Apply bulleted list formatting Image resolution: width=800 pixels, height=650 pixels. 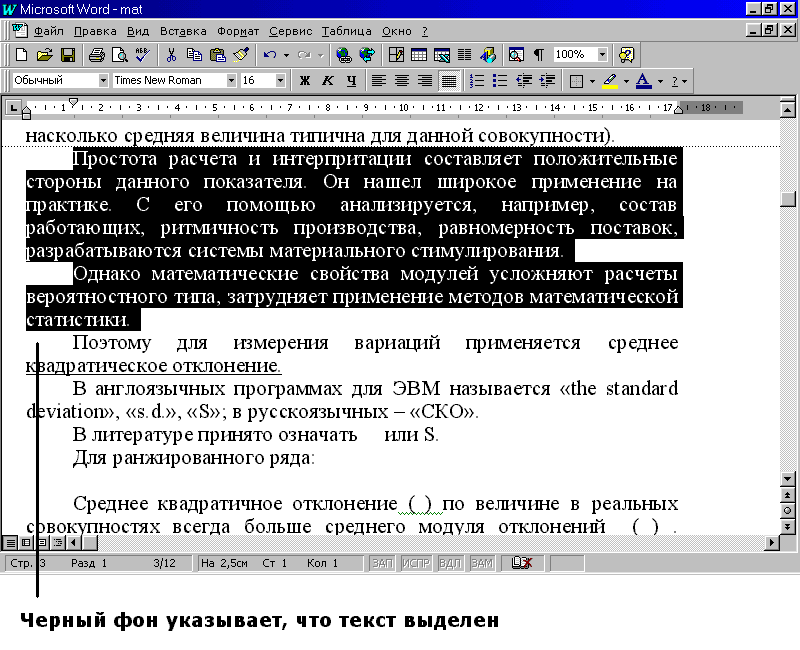coord(500,81)
